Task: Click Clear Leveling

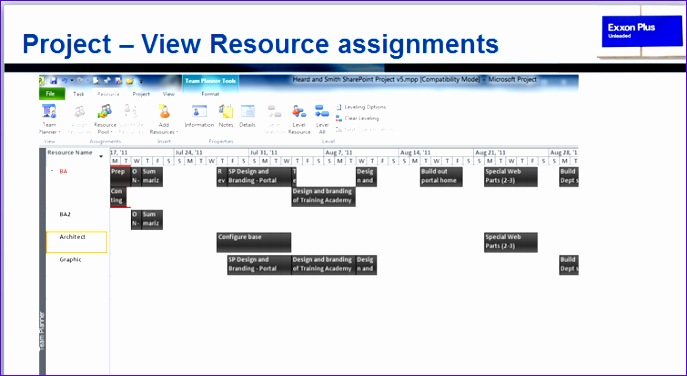Action: [358, 118]
